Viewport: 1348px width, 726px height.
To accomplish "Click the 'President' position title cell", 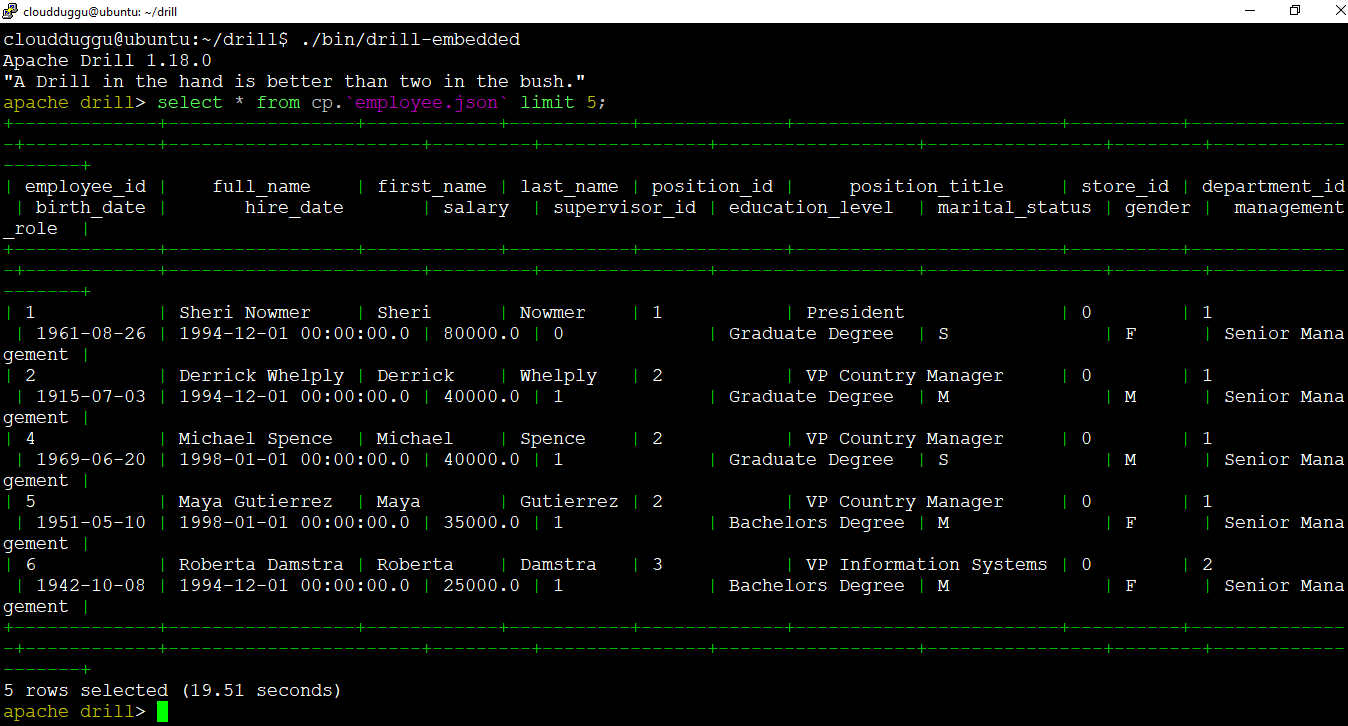I will point(855,313).
